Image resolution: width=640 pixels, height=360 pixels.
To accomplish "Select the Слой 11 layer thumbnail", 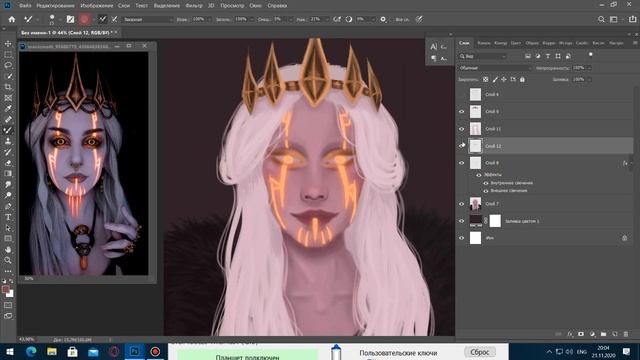I will (476, 129).
